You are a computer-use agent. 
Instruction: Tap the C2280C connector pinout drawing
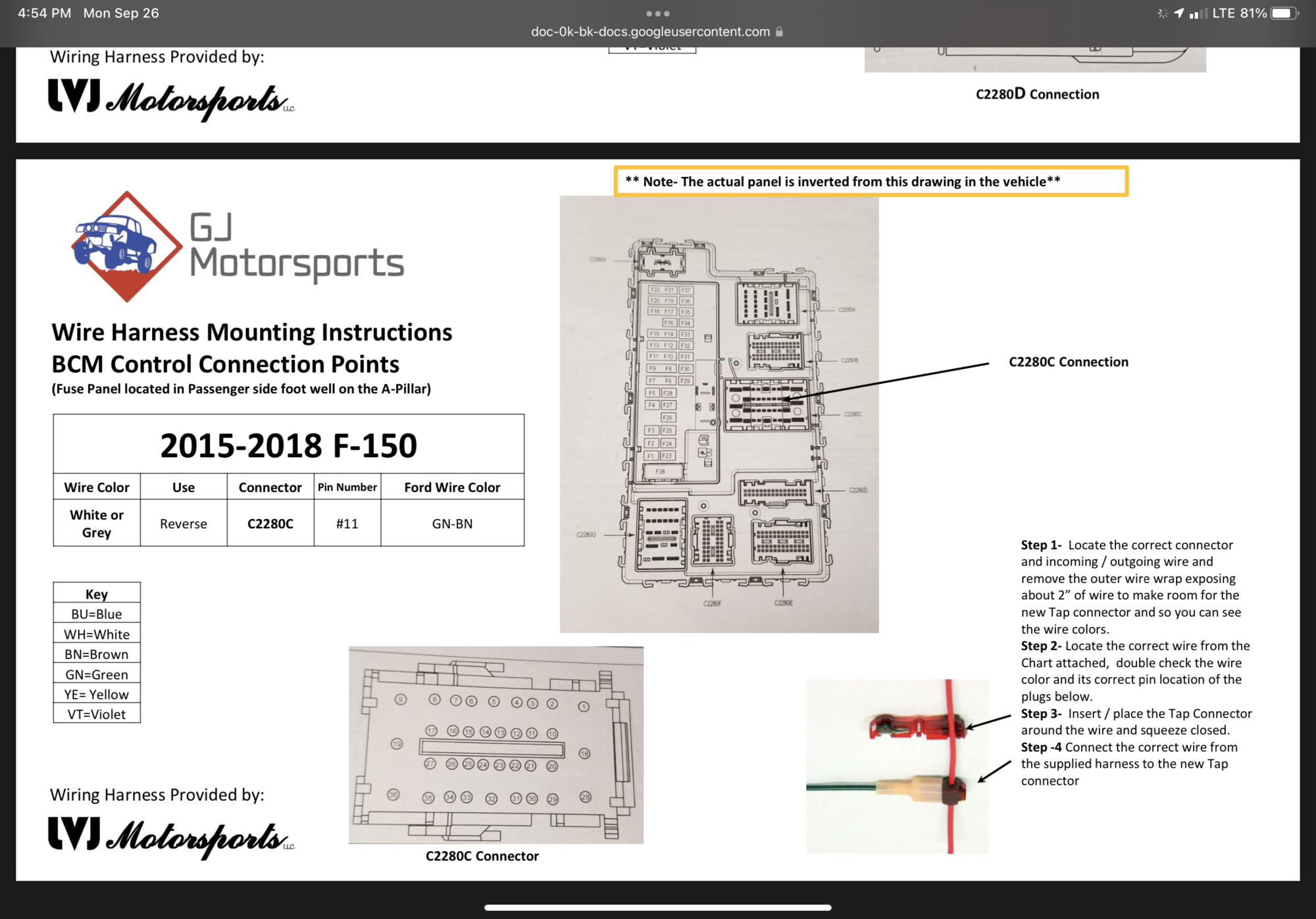tap(495, 745)
